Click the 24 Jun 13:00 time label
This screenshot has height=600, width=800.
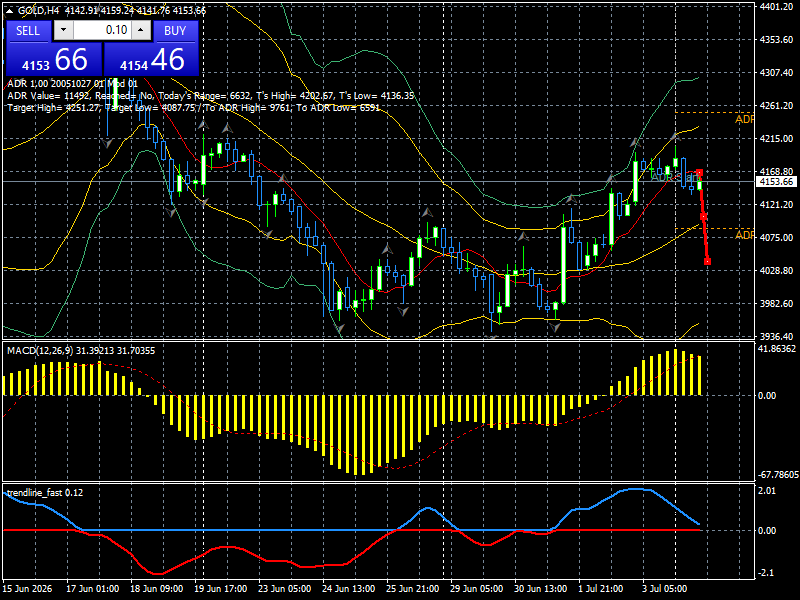[348, 589]
